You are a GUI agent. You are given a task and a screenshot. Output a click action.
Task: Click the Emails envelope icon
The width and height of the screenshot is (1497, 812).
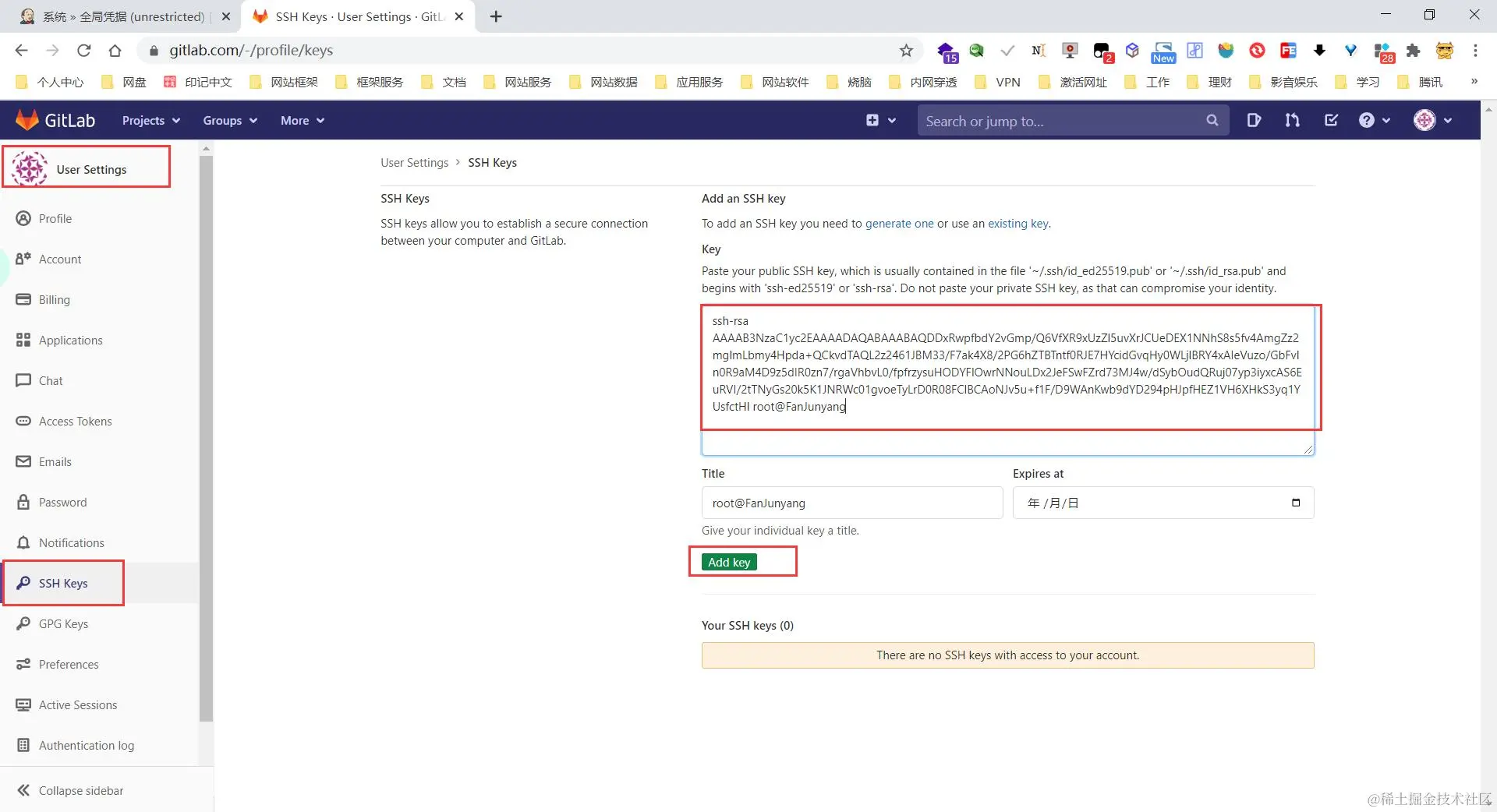23,461
